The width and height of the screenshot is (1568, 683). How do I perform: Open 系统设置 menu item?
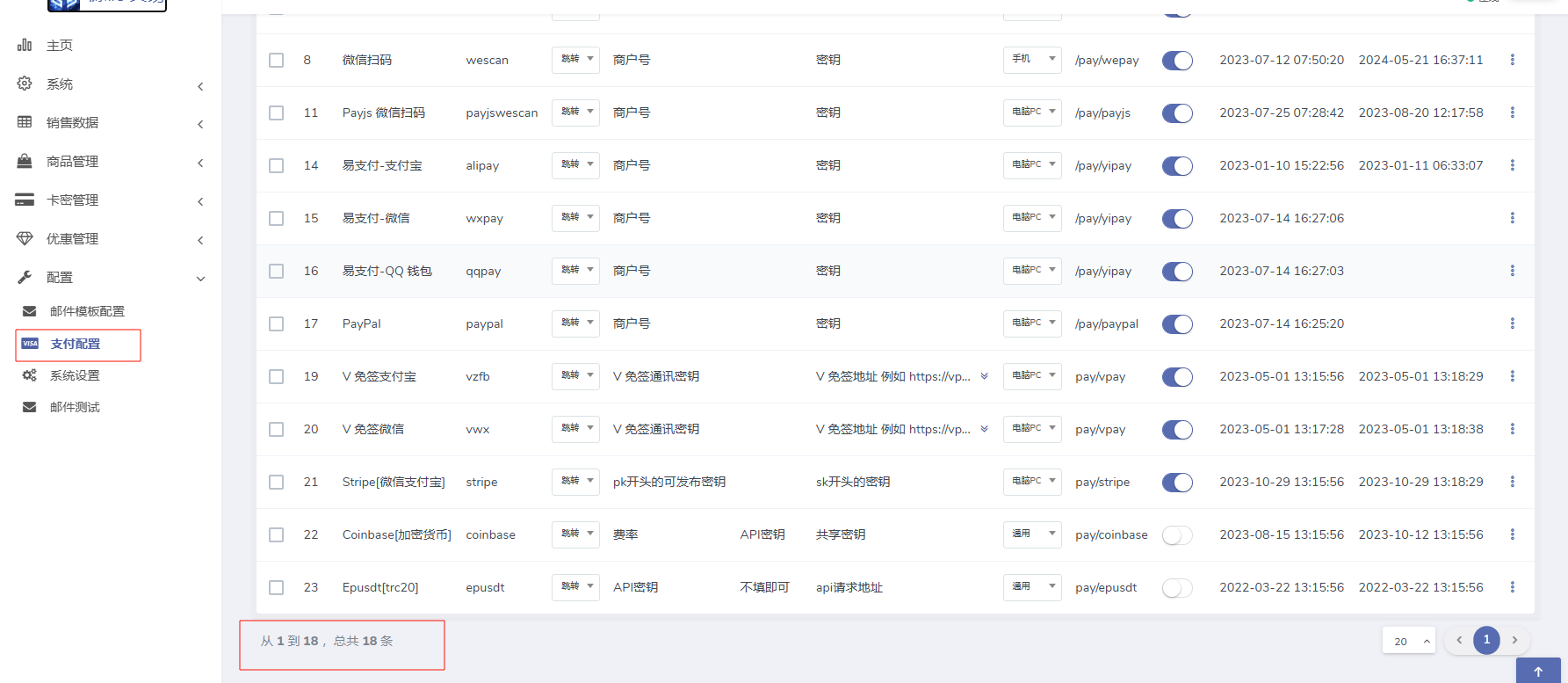tap(75, 375)
